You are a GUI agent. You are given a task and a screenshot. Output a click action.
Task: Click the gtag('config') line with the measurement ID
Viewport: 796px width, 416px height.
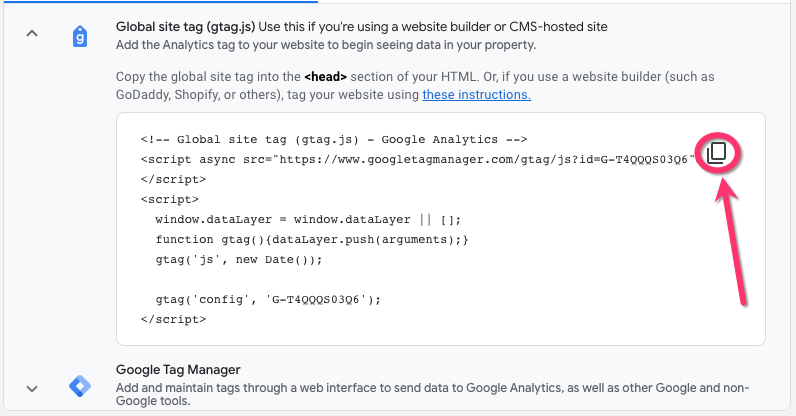[268, 299]
